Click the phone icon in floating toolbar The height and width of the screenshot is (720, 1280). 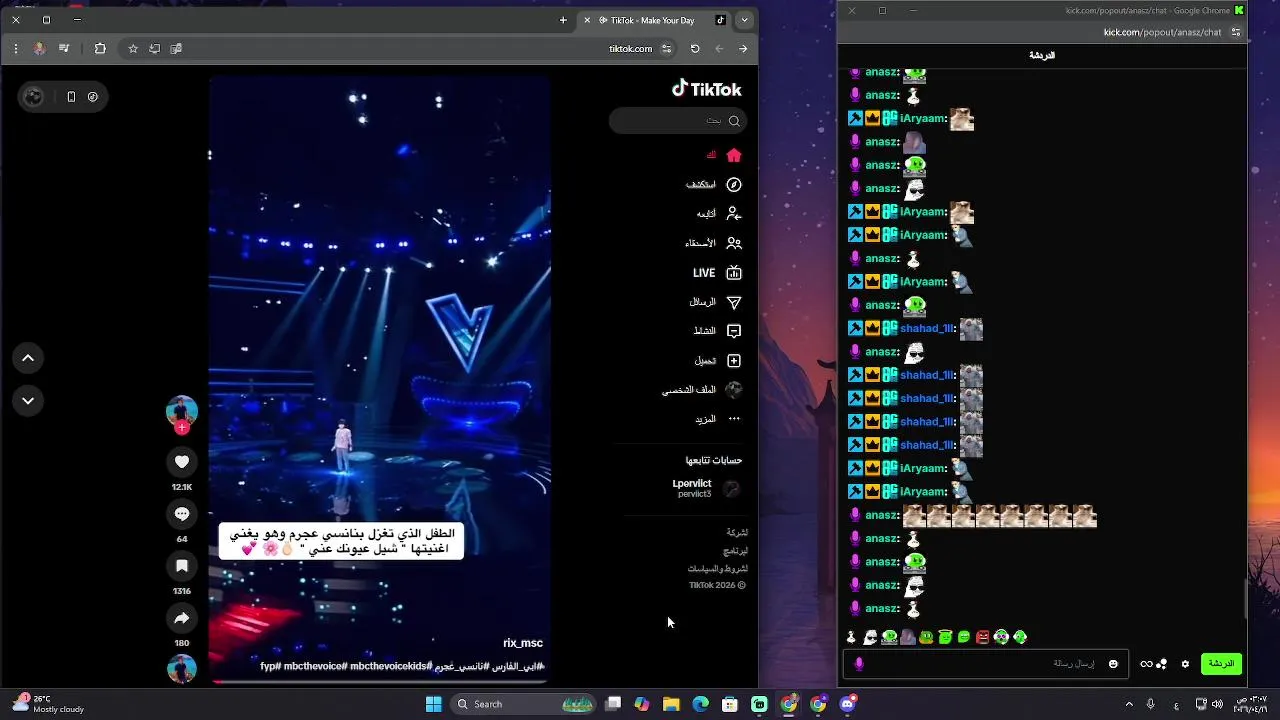(x=71, y=97)
